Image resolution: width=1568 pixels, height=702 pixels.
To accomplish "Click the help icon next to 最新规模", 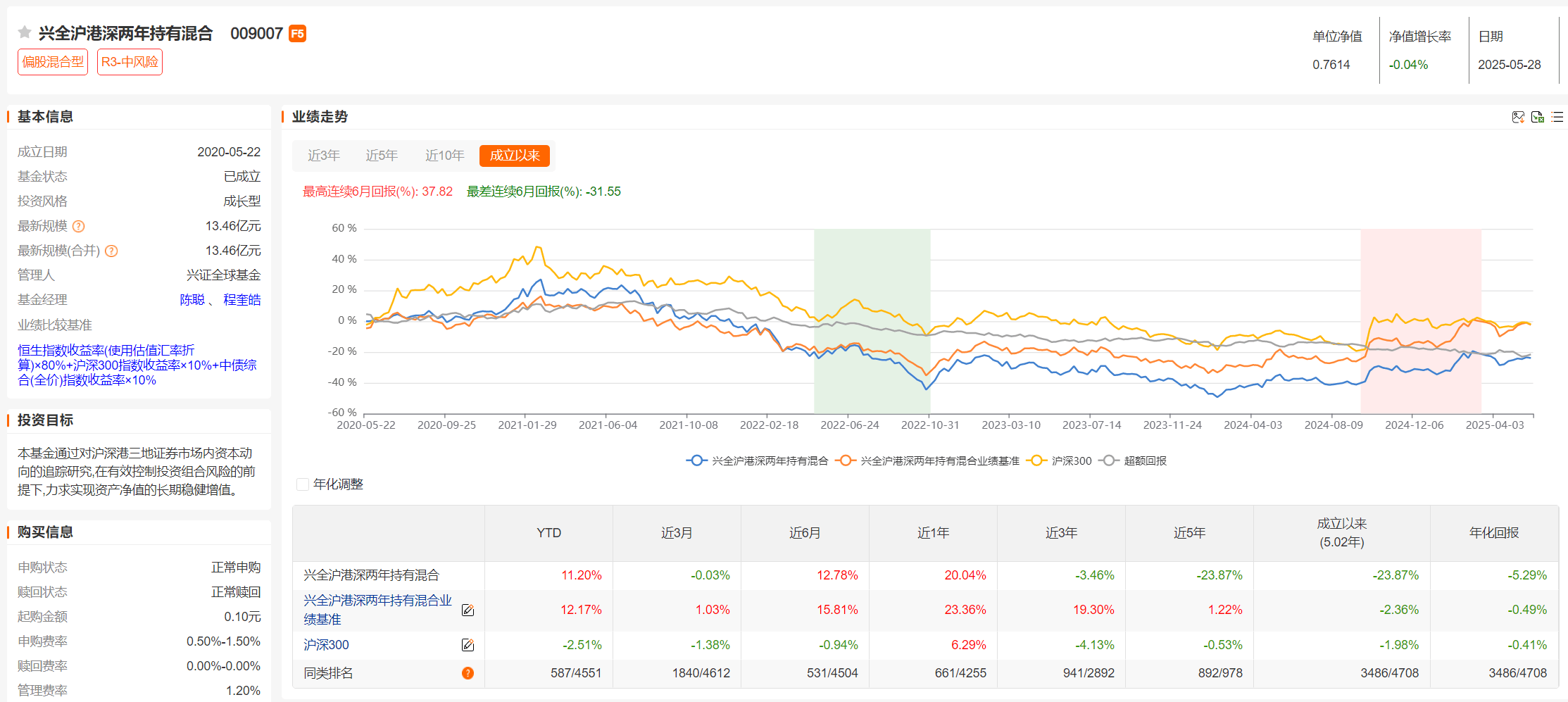I will click(x=79, y=226).
